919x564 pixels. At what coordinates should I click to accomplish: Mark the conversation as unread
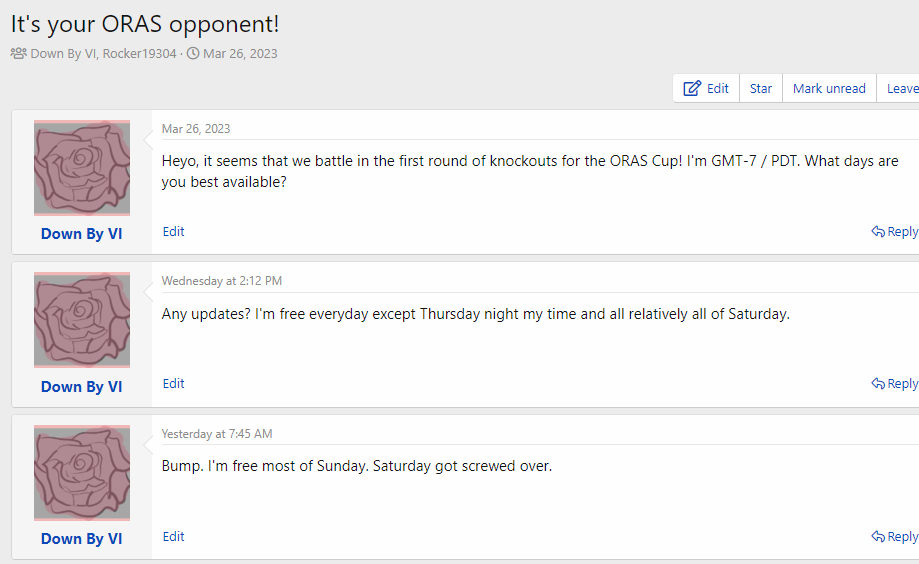coord(829,89)
